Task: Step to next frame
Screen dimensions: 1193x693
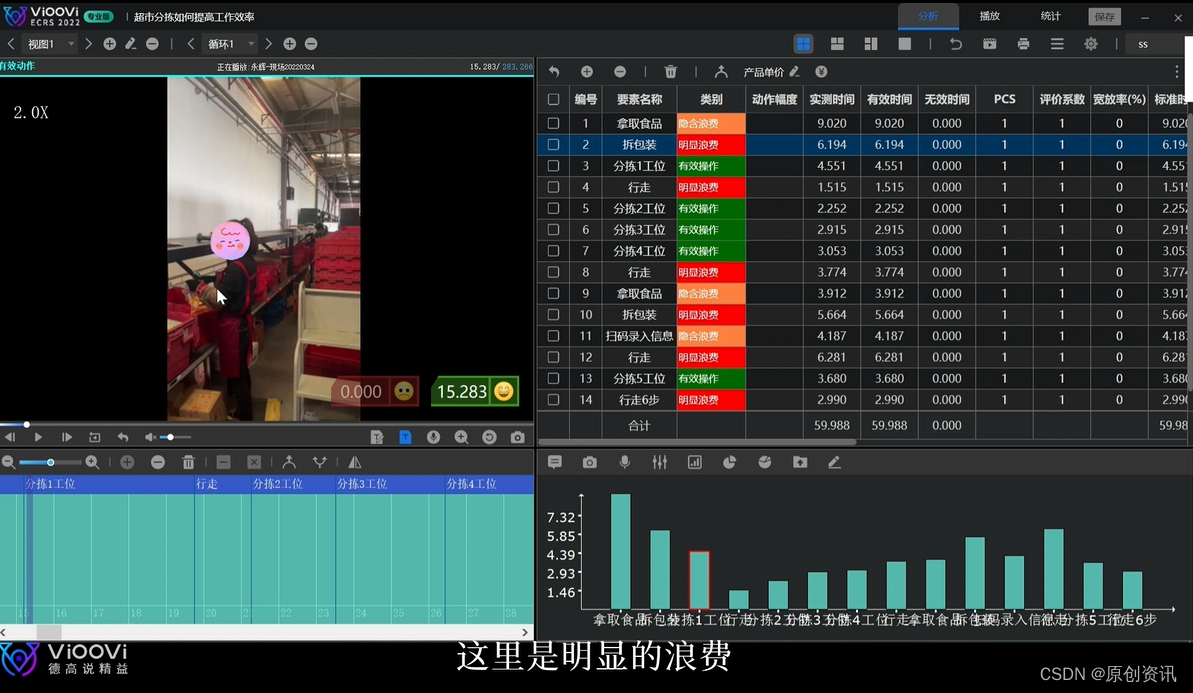Action: [x=67, y=437]
